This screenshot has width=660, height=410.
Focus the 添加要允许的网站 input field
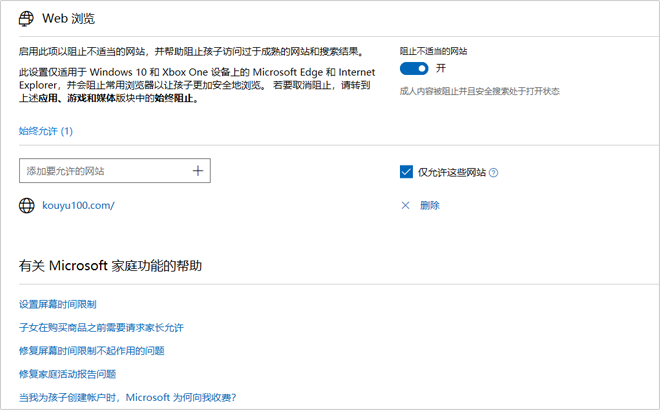115,170
